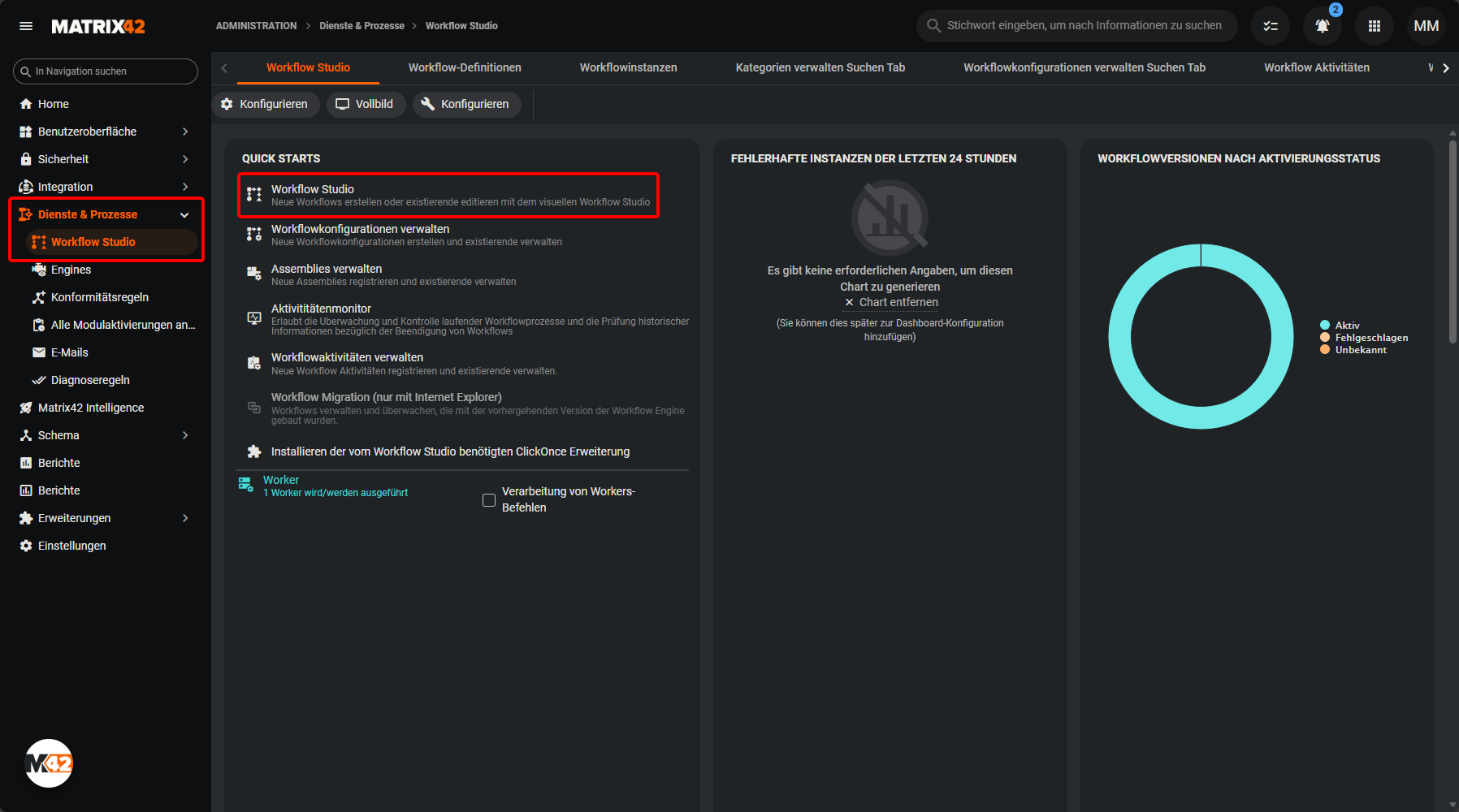
Task: Open the apps grid icon
Action: [x=1374, y=26]
